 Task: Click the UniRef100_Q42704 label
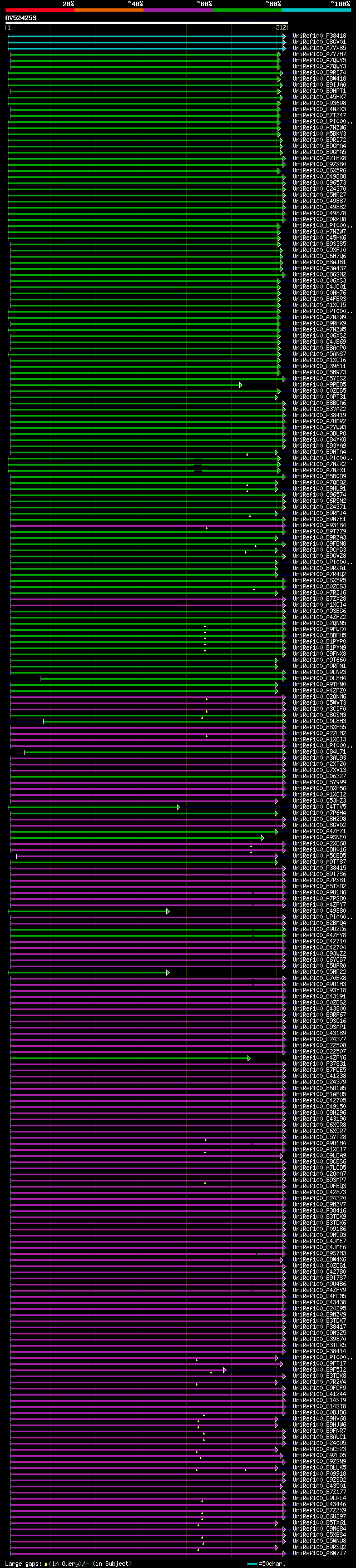pos(319,948)
